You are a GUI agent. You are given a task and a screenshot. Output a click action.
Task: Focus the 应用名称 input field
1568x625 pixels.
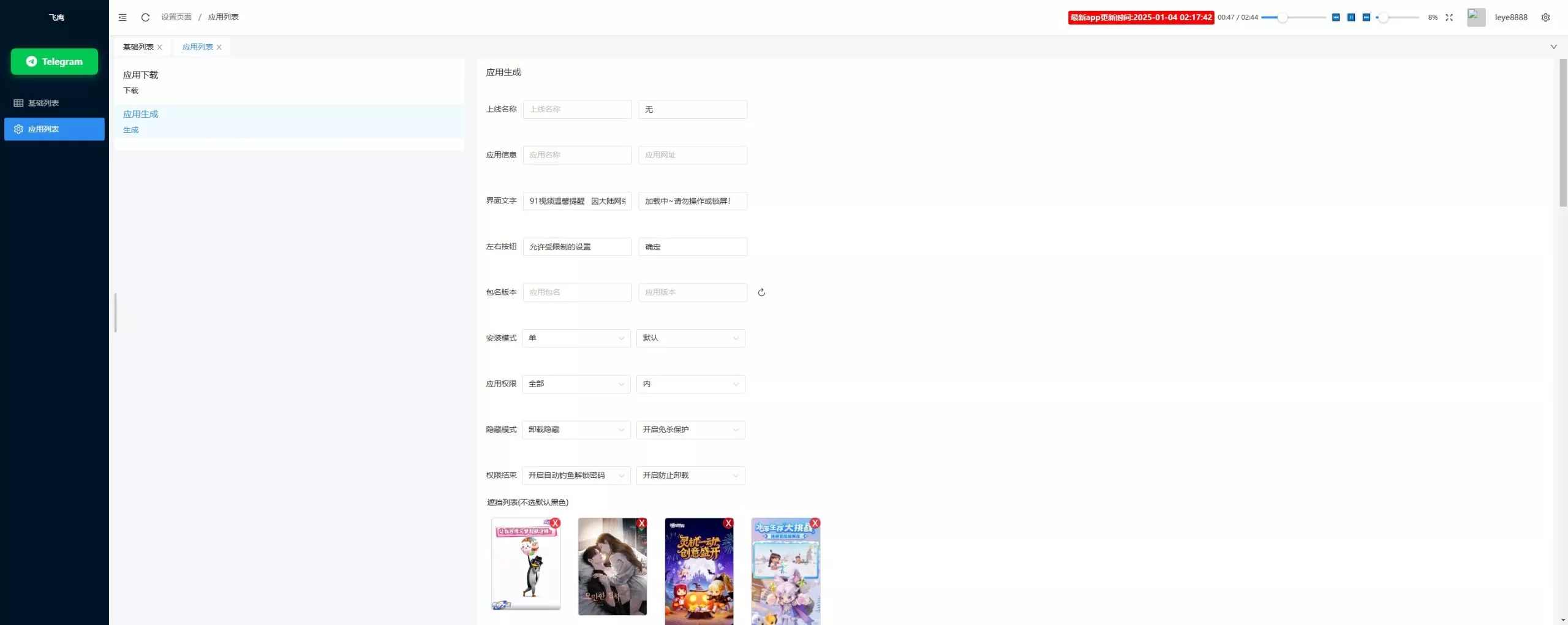tap(577, 155)
